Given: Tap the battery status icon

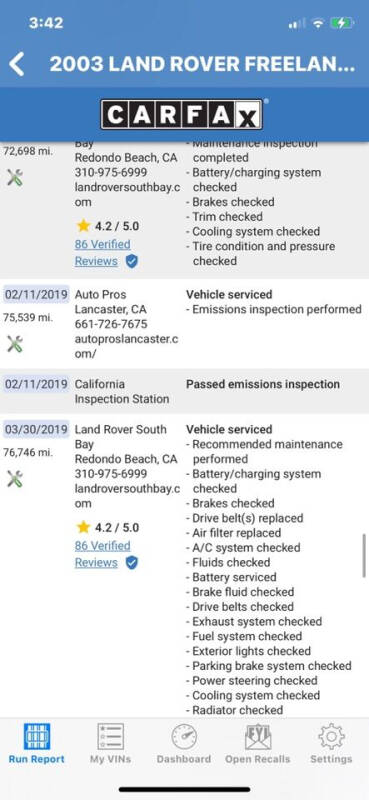Looking at the screenshot, I should point(341,23).
